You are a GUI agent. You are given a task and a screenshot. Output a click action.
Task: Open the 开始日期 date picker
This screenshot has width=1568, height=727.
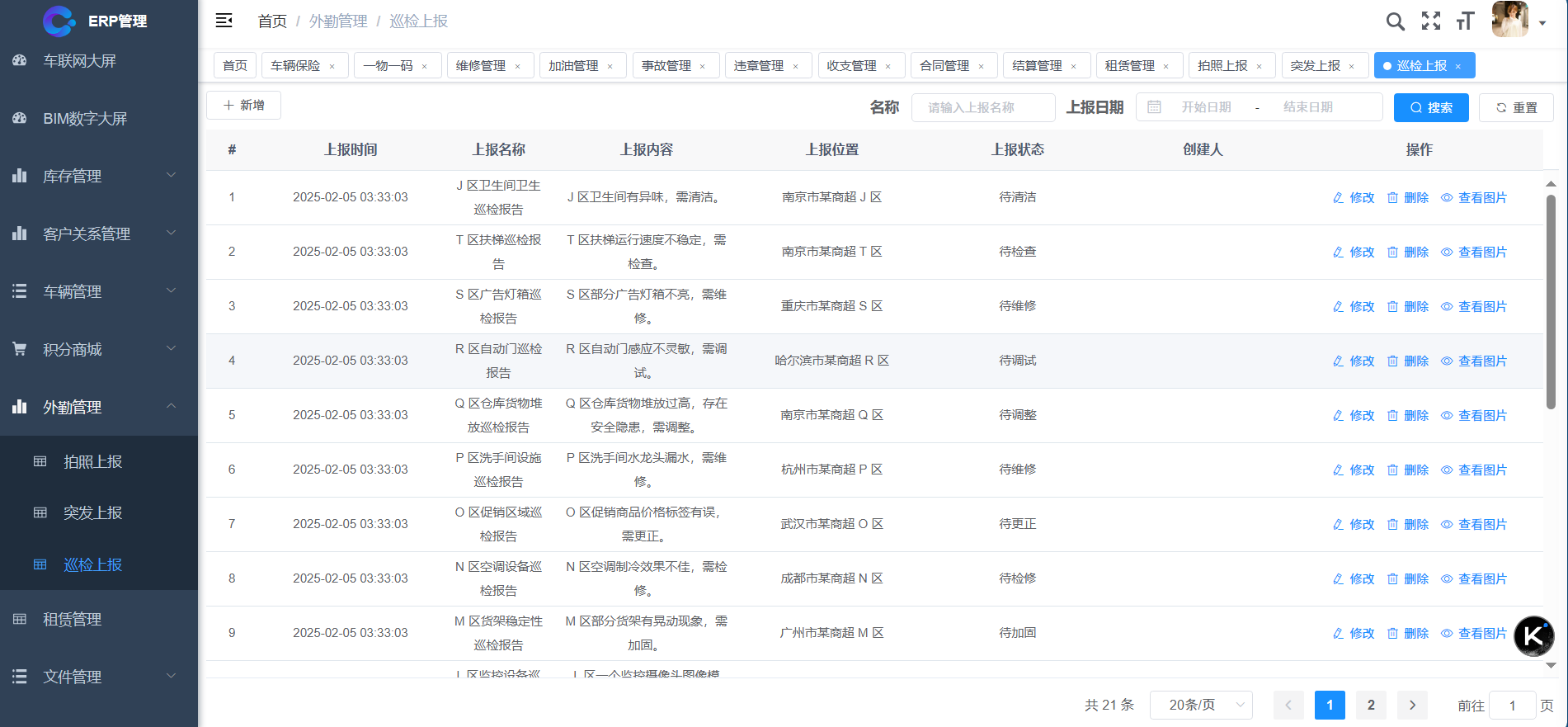1207,107
